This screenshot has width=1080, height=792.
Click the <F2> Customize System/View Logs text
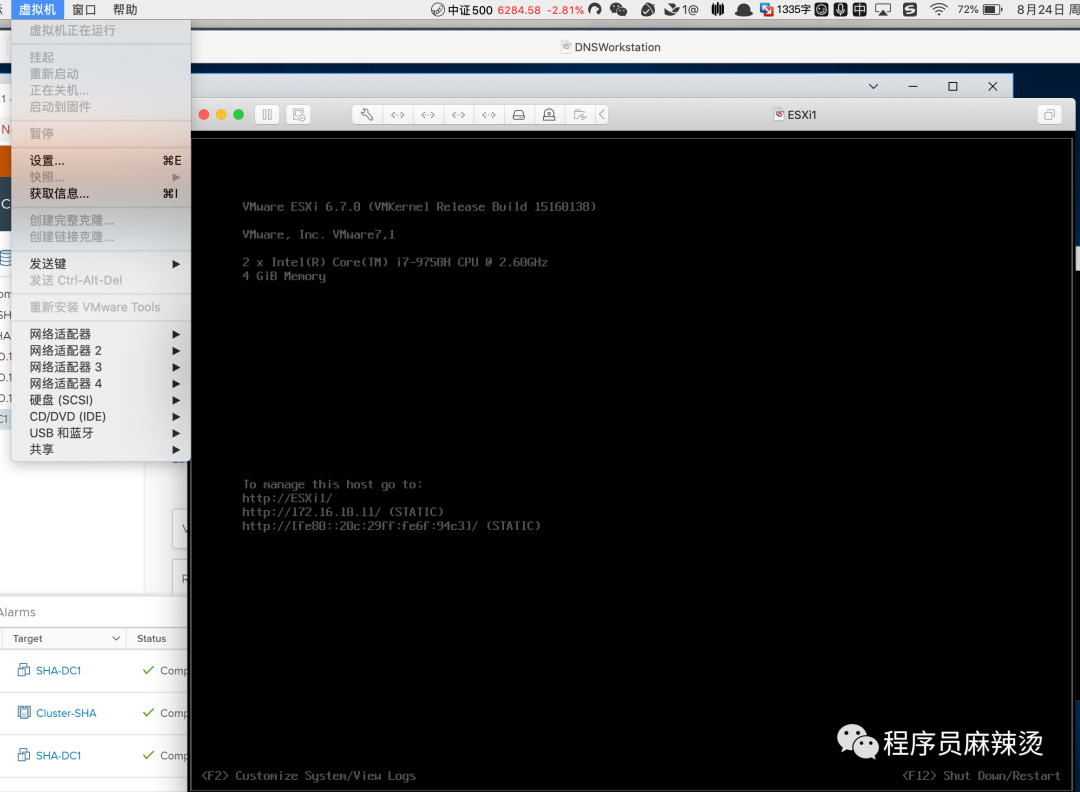[x=309, y=775]
